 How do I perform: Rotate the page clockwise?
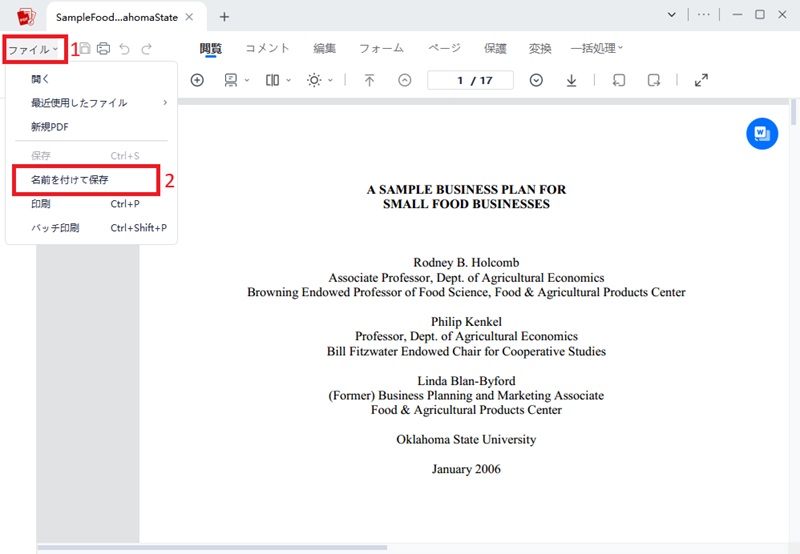[654, 80]
